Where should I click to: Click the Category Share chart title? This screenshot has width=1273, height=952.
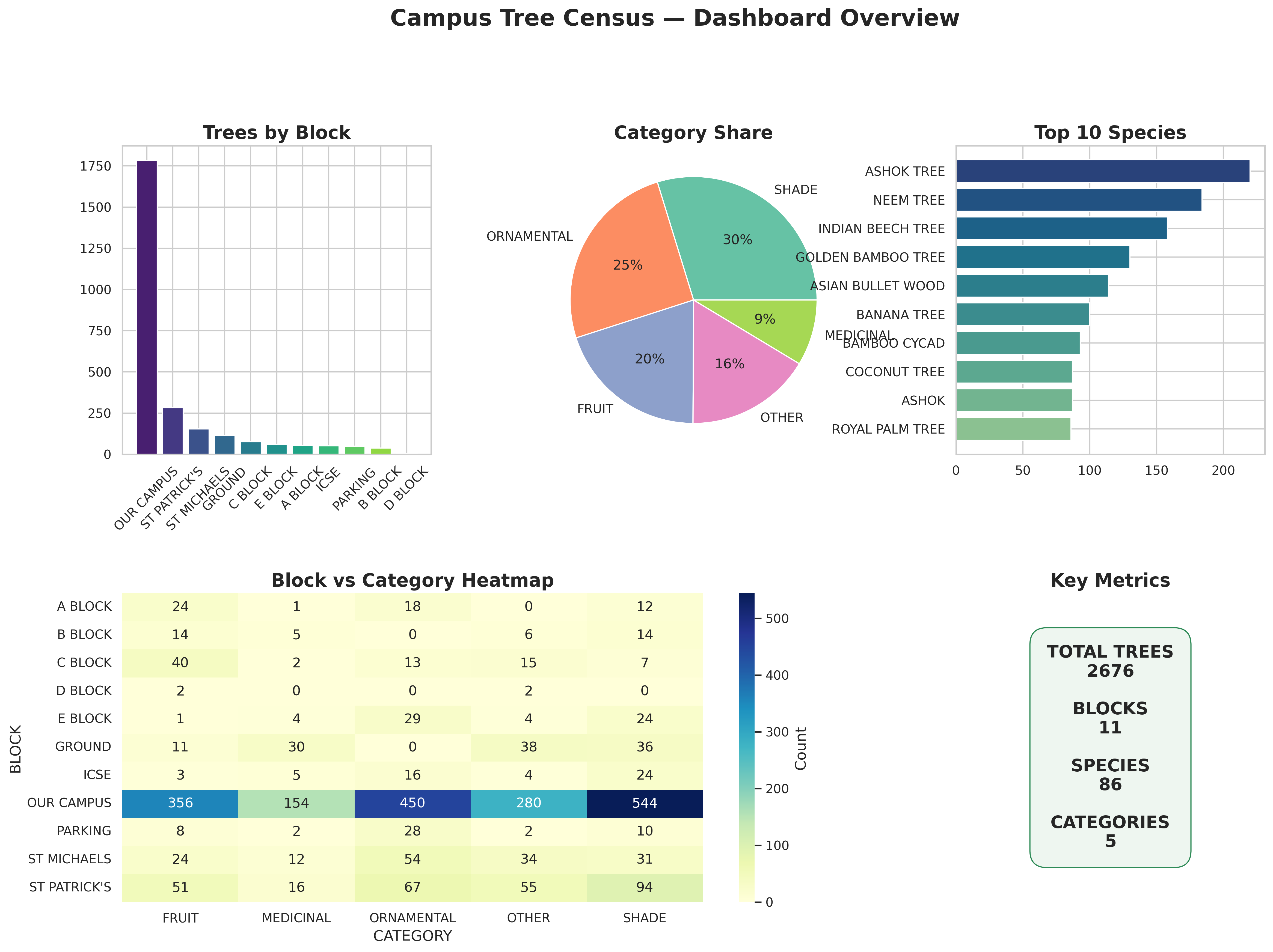point(693,133)
